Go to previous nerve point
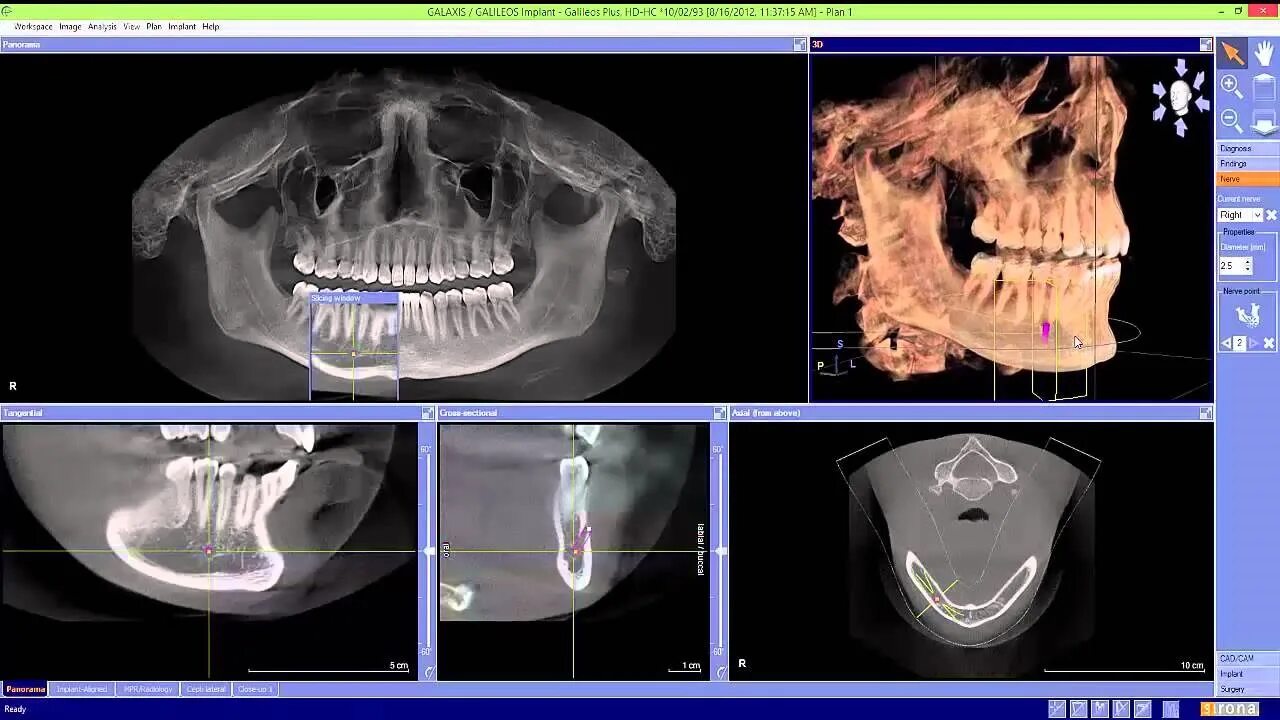 [x=1226, y=343]
